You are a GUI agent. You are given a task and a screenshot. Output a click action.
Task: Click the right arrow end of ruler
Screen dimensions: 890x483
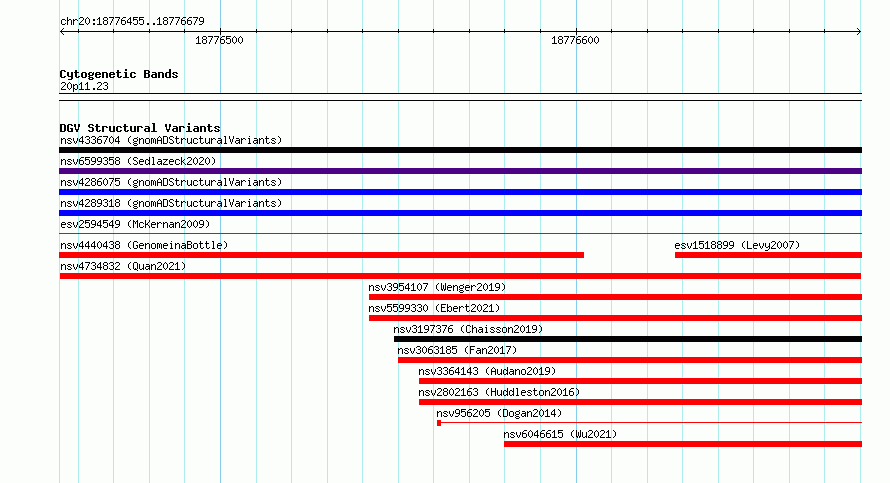pyautogui.click(x=859, y=32)
